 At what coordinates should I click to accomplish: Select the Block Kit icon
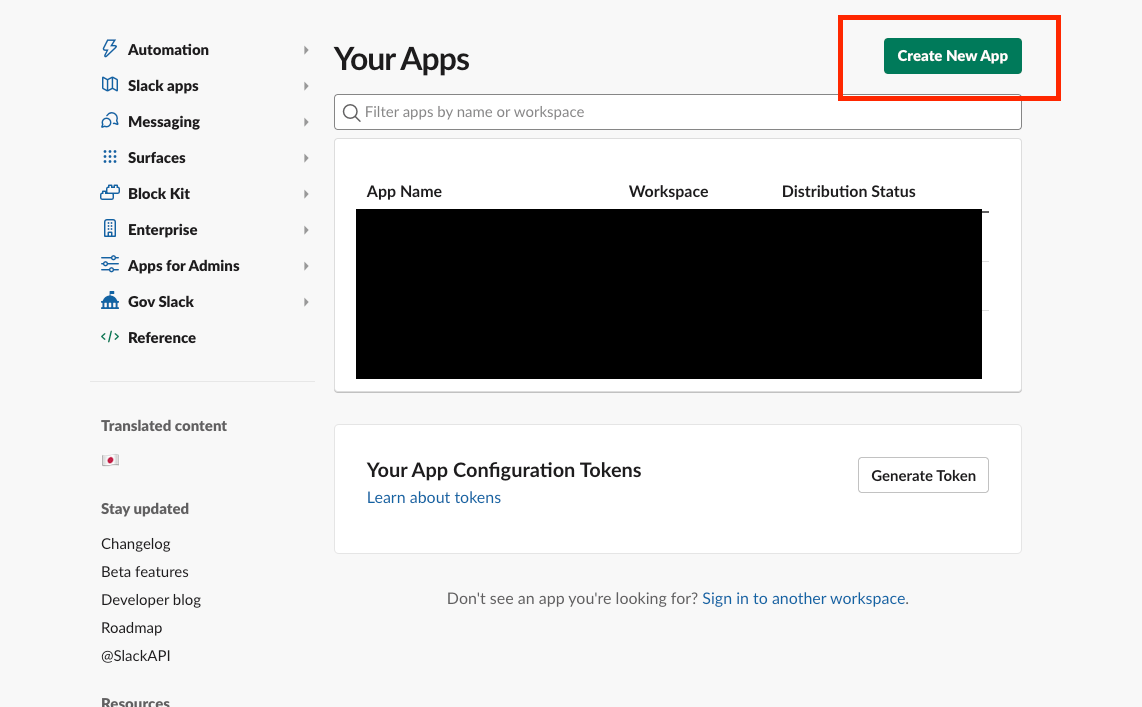pos(109,193)
